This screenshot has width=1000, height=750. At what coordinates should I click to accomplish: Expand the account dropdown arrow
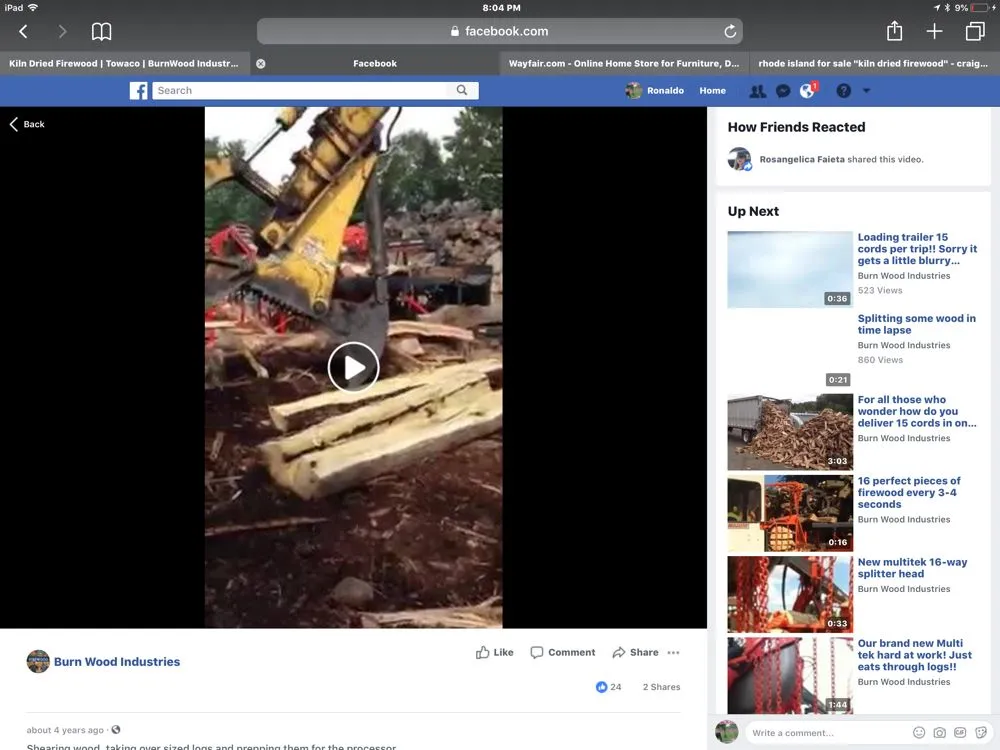point(866,91)
